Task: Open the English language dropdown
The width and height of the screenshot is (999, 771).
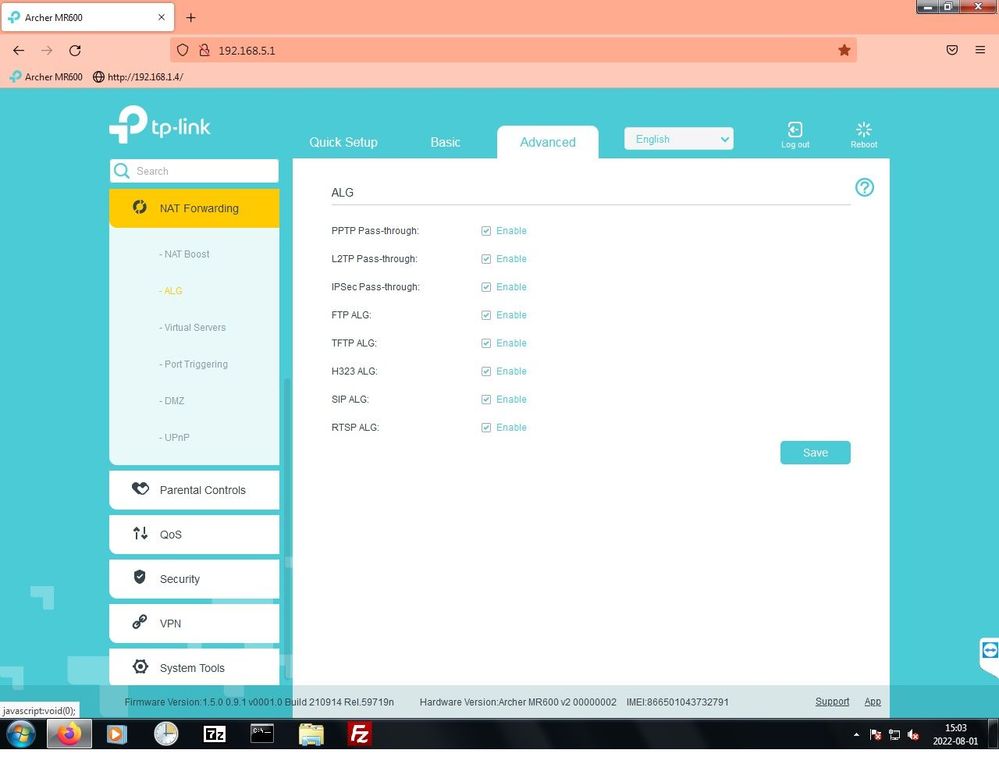Action: pyautogui.click(x=679, y=139)
